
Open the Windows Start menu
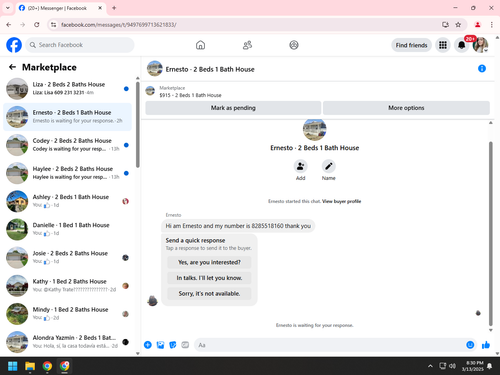(13, 366)
